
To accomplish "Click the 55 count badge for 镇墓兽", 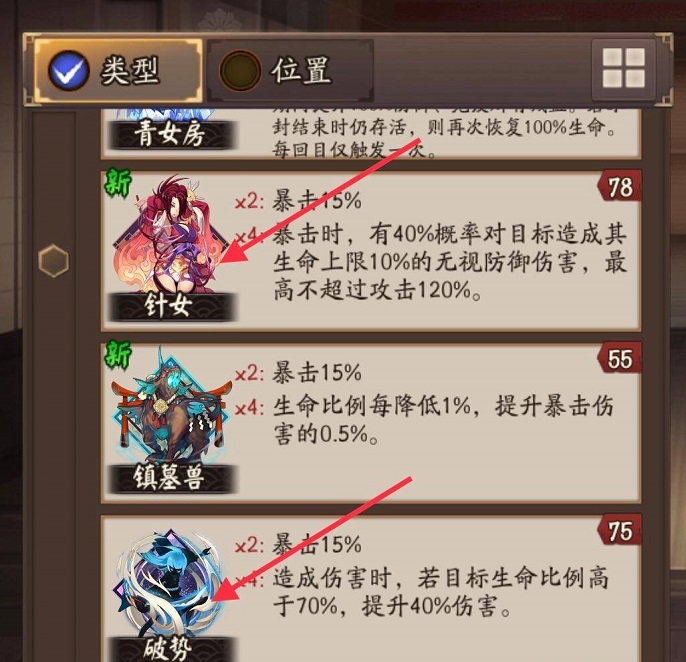I will pyautogui.click(x=620, y=358).
